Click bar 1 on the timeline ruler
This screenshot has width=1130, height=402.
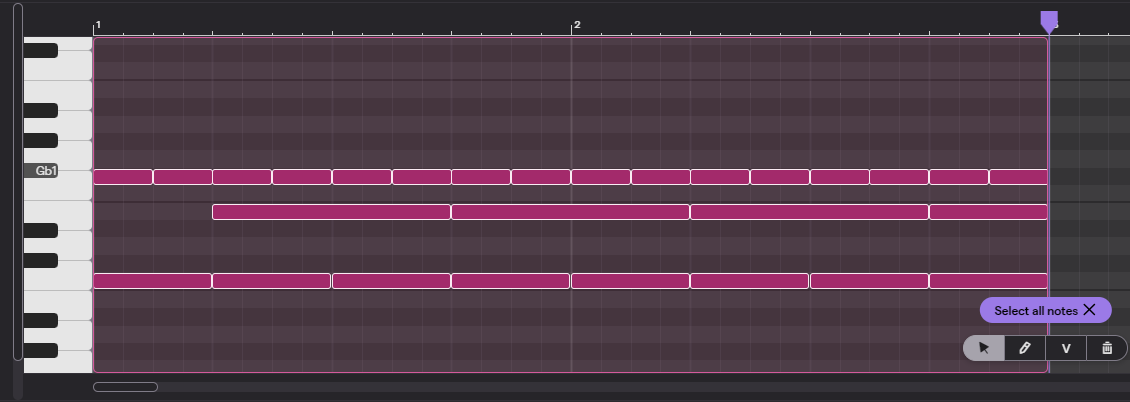(x=98, y=24)
